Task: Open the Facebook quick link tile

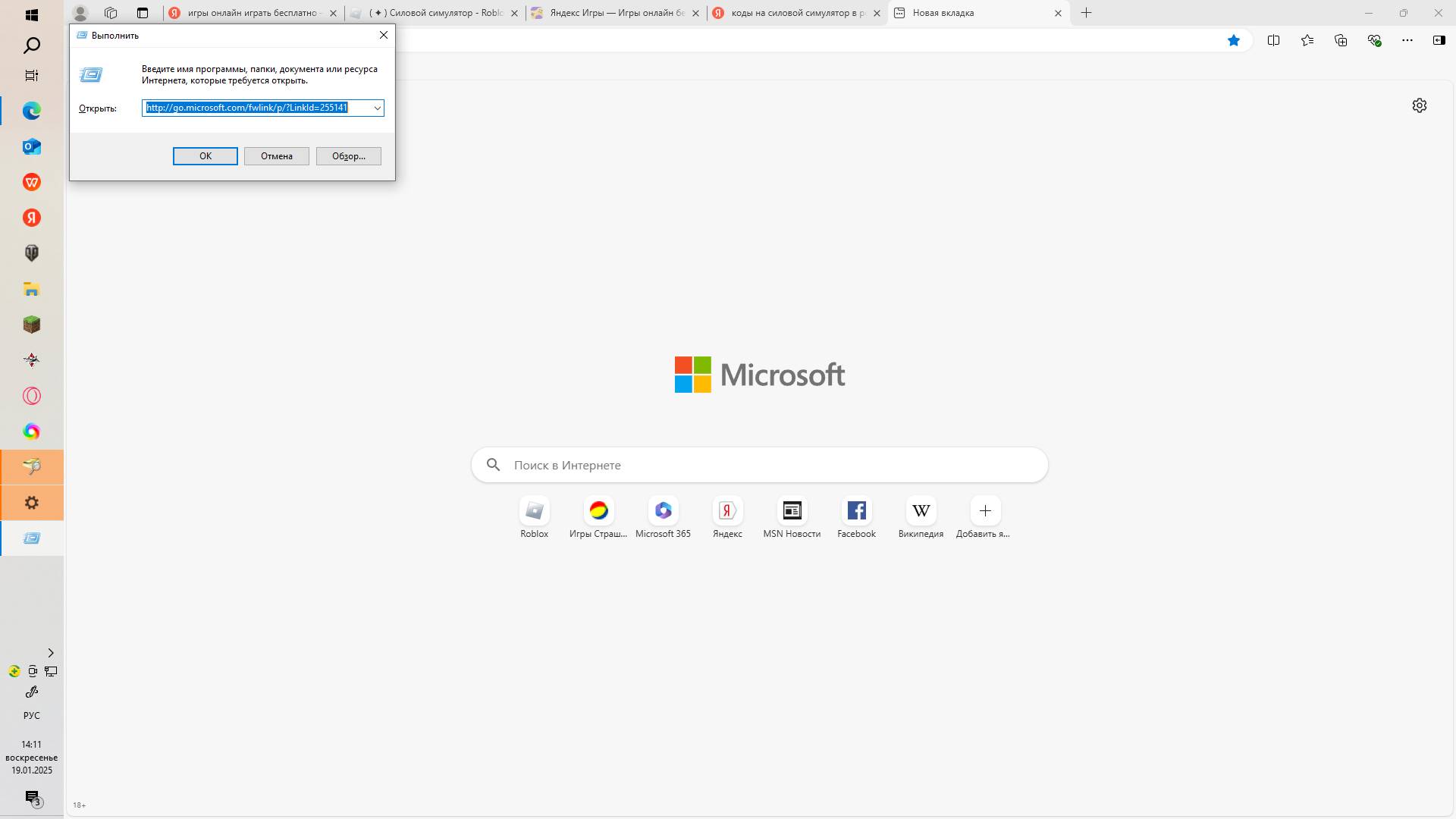Action: (856, 510)
